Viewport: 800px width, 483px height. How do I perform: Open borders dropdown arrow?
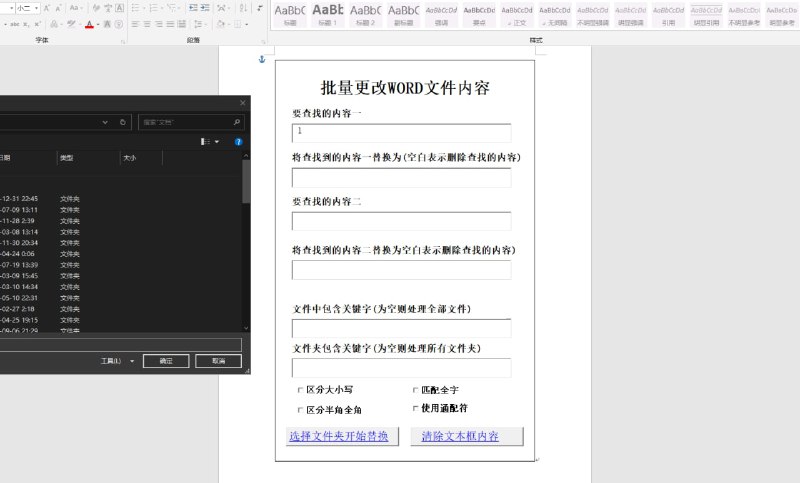(247, 24)
